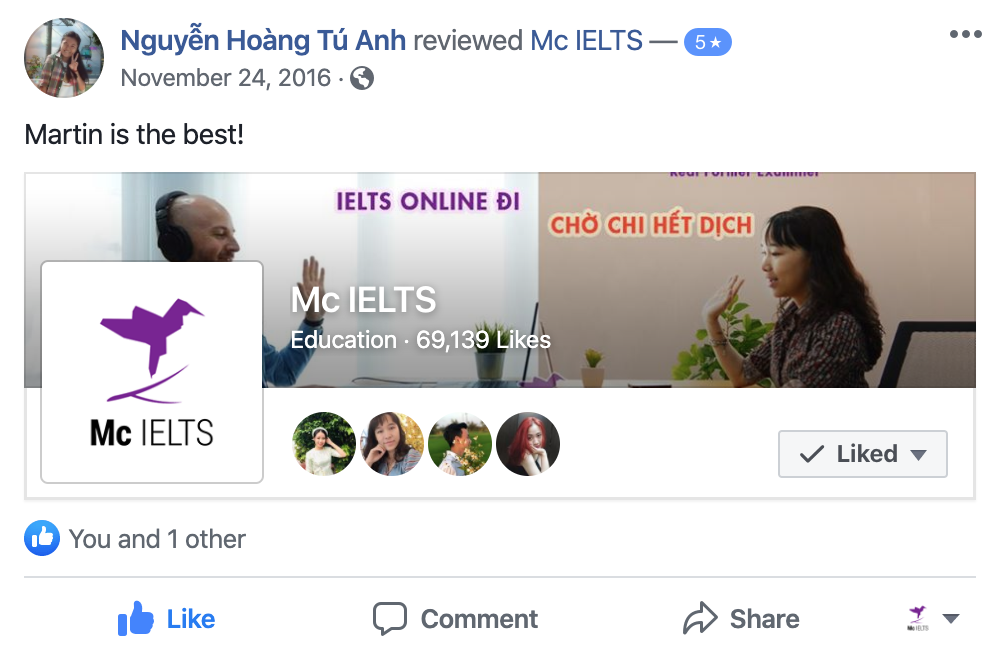Toggle the Like button on the post

tap(166, 618)
